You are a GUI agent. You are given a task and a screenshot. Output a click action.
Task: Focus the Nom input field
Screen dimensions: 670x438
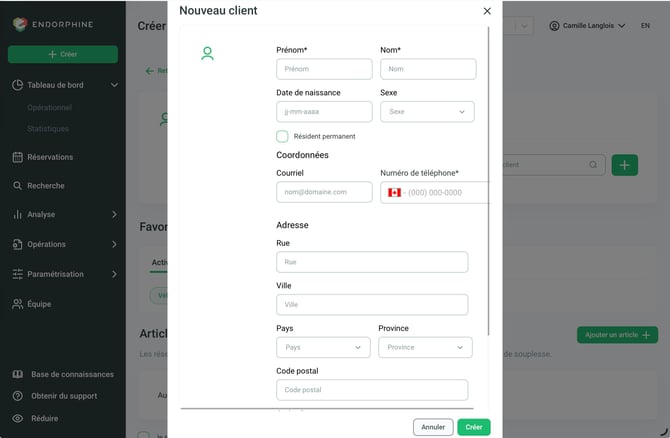428,69
